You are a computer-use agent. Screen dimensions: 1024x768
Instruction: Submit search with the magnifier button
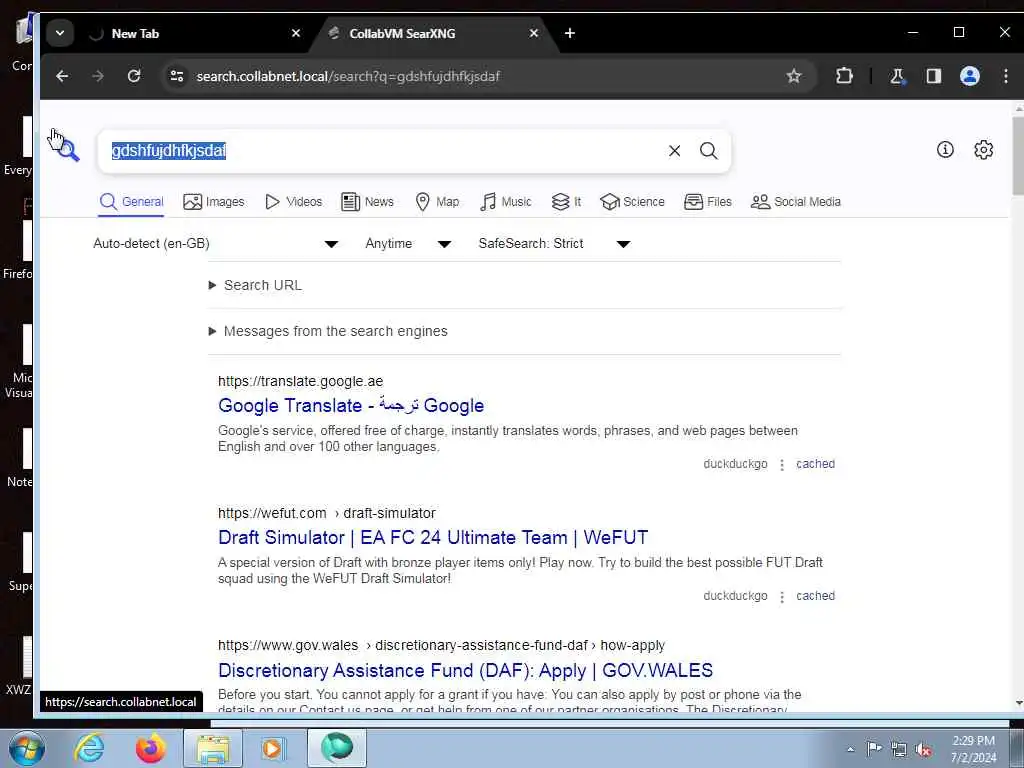click(x=709, y=151)
